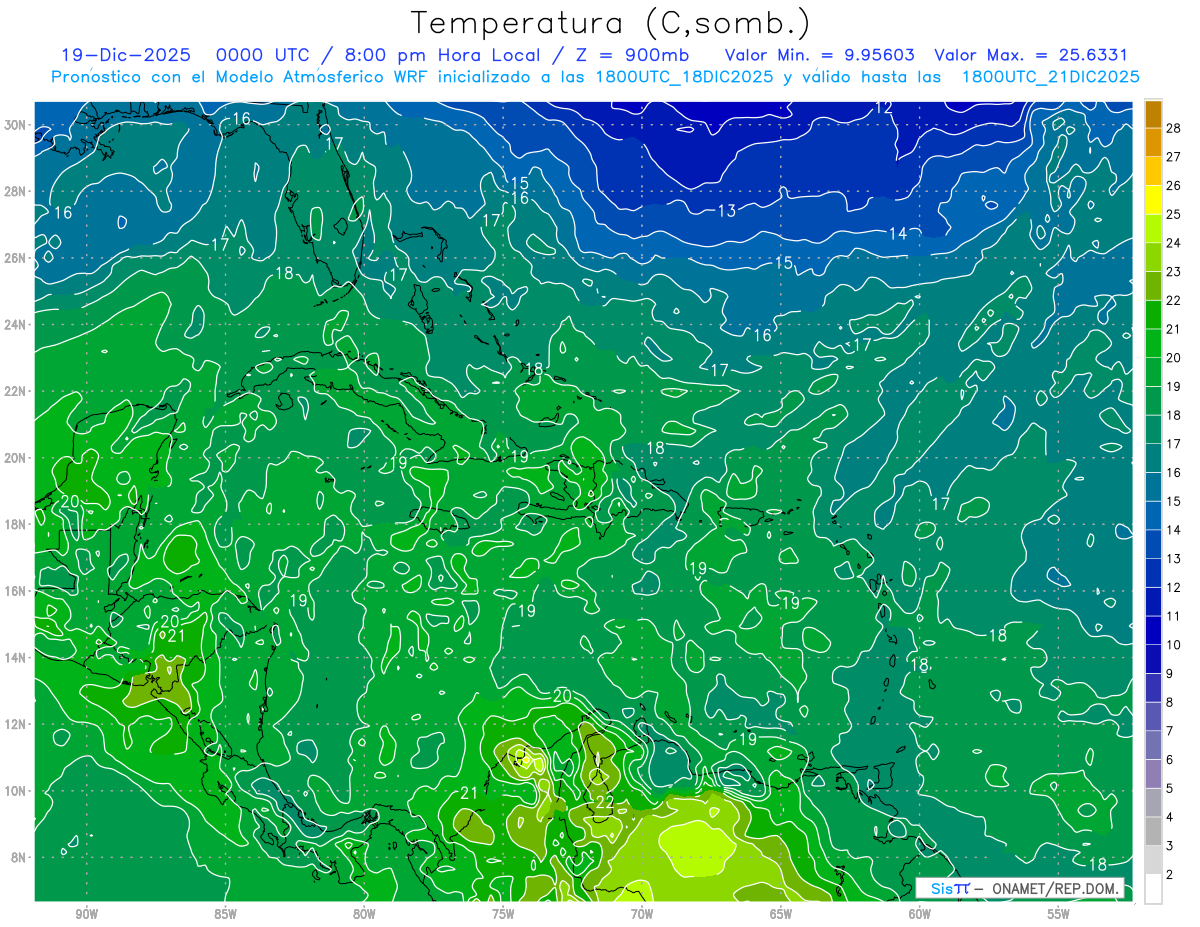This screenshot has width=1200, height=927.
Task: Click the purple colorbar swatch between 5 and 6
Action: [x=1153, y=774]
